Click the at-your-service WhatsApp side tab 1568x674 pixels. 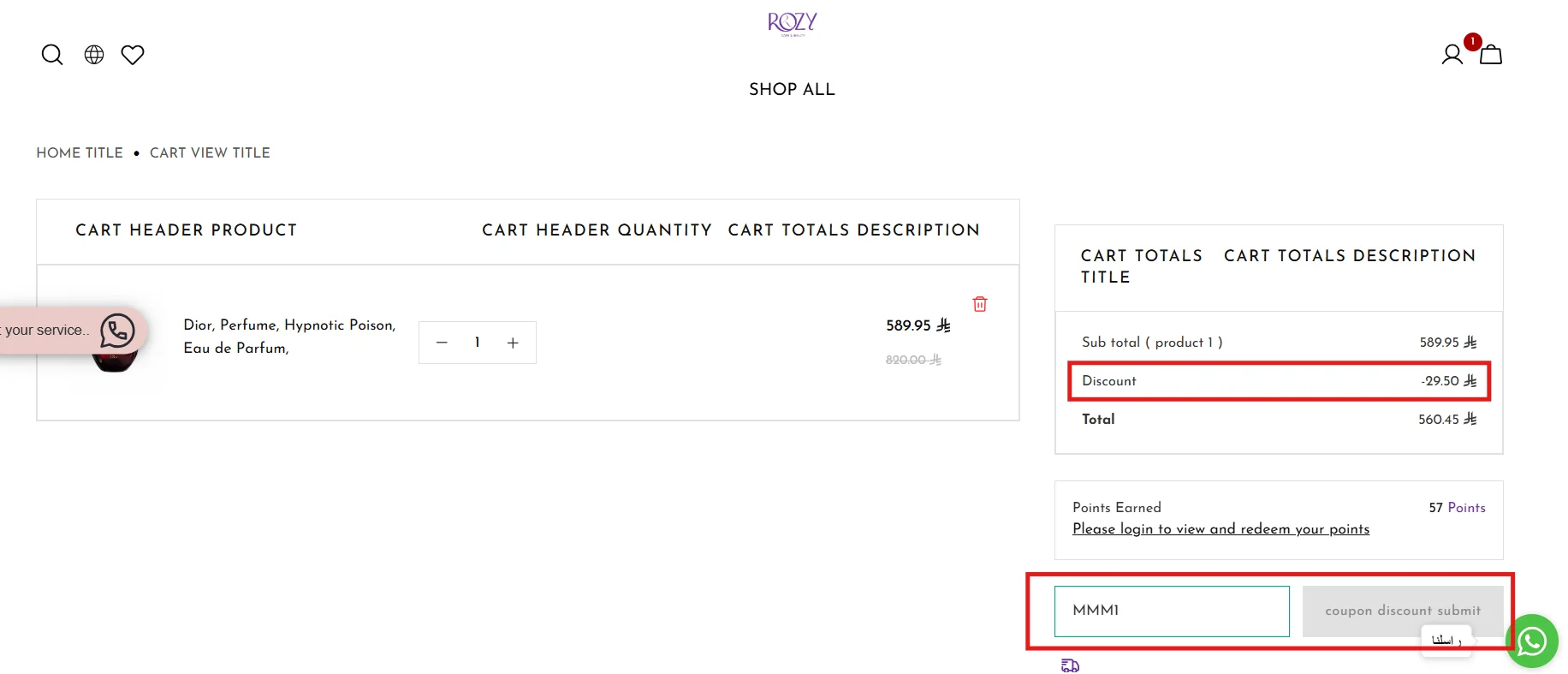(x=72, y=331)
